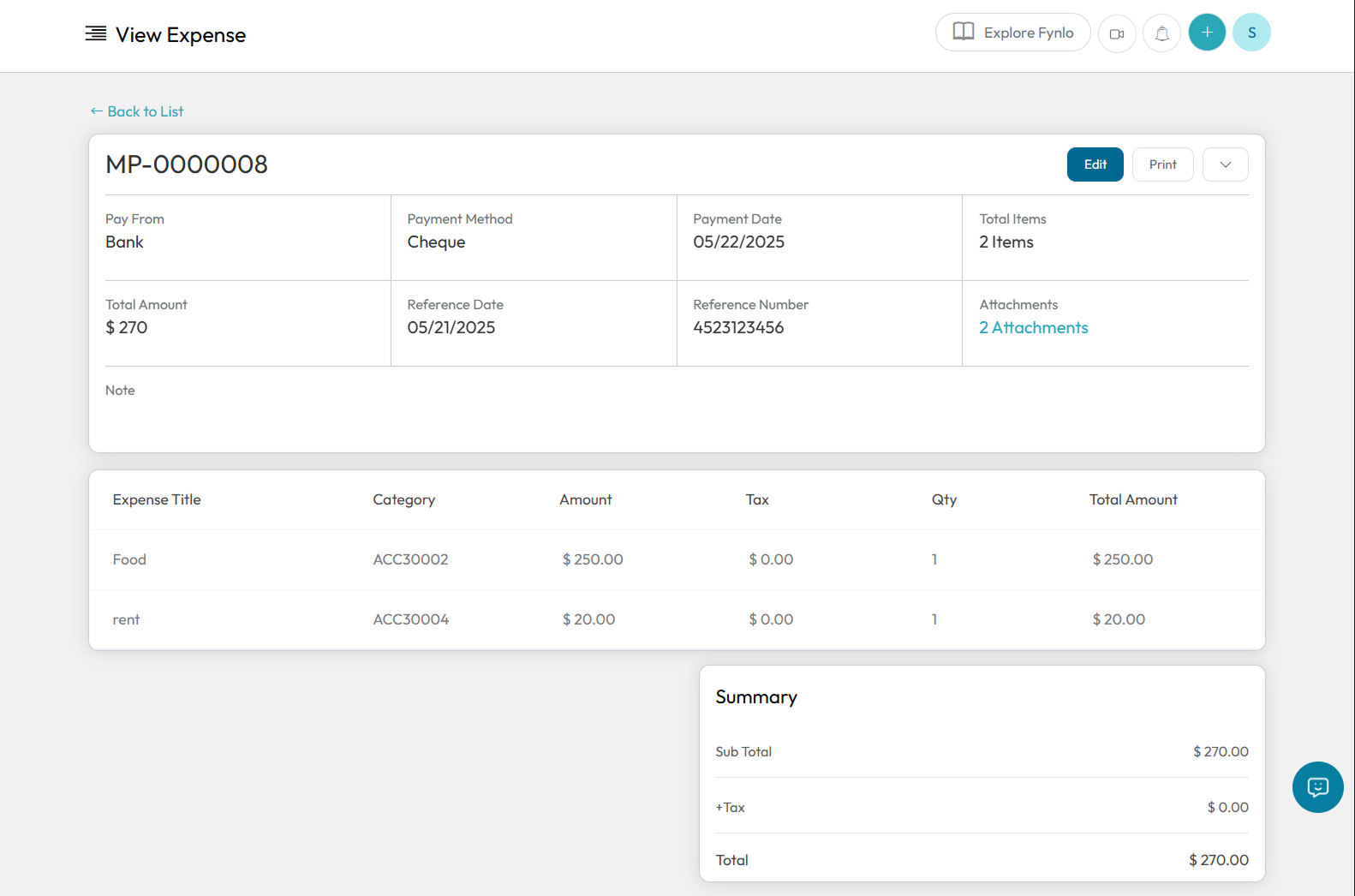Click the Reference Date 05/21/2025
Screen dimensions: 1355x896
tap(451, 328)
